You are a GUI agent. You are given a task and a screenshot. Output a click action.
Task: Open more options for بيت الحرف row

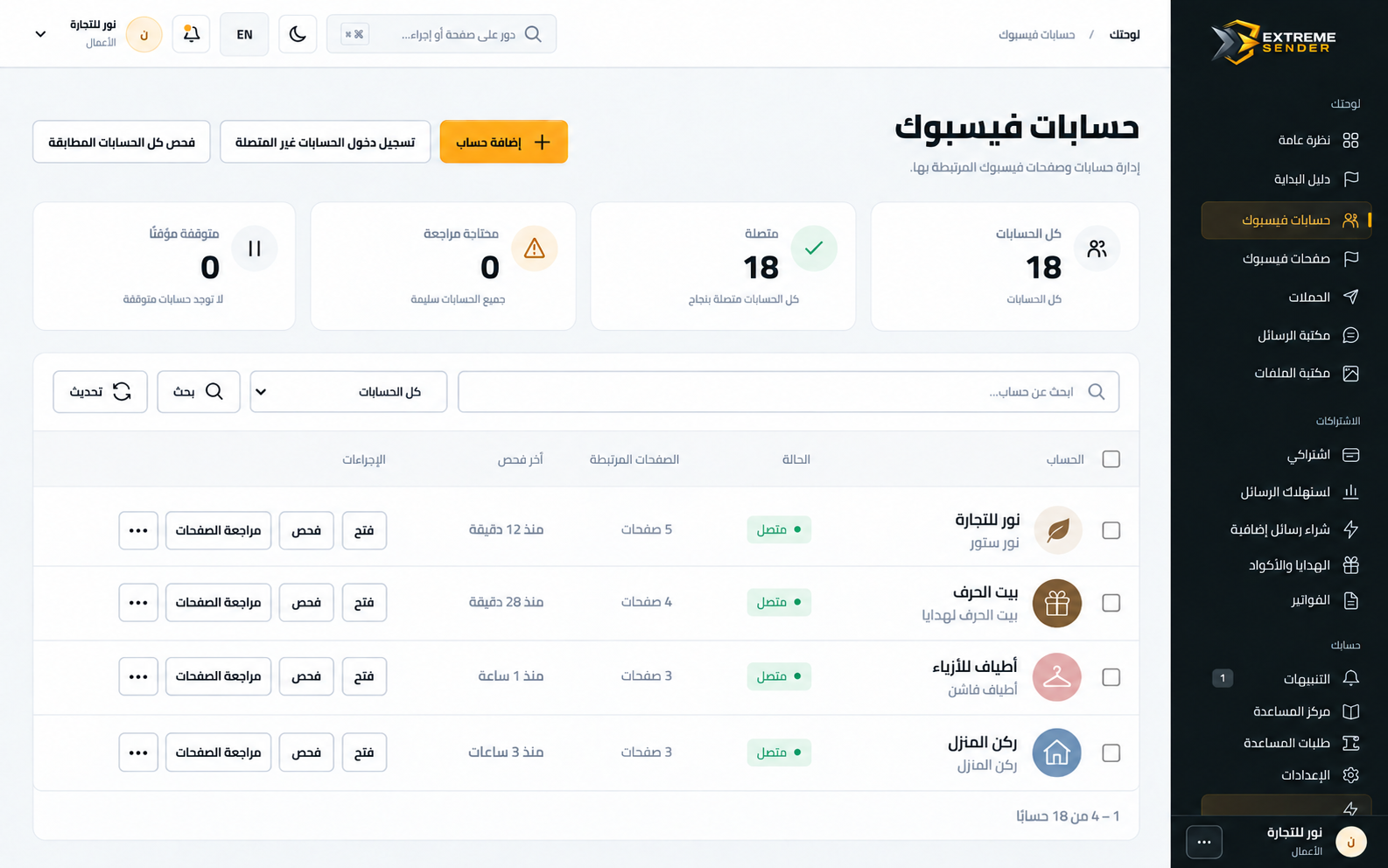point(138,603)
